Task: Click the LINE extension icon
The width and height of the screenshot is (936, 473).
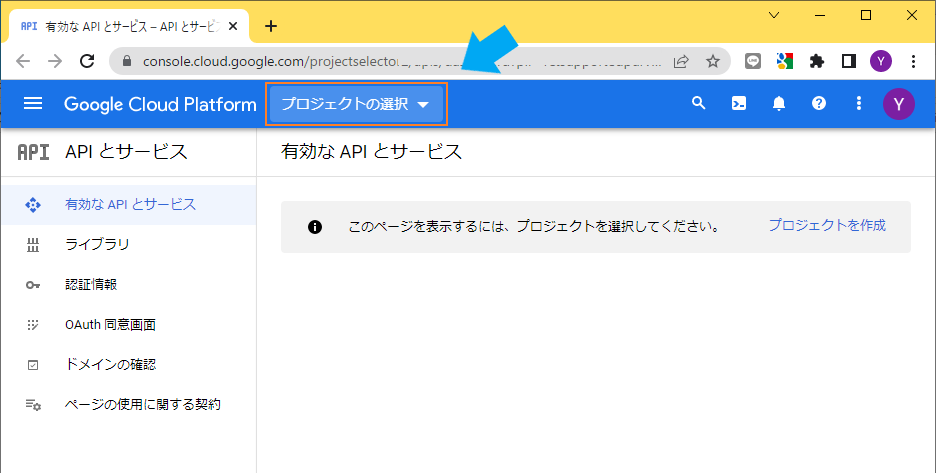Action: 753,61
